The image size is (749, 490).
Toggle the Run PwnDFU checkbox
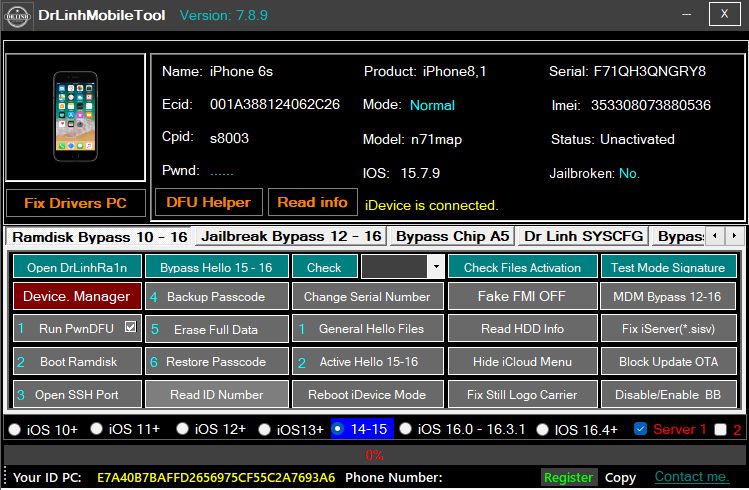click(130, 327)
